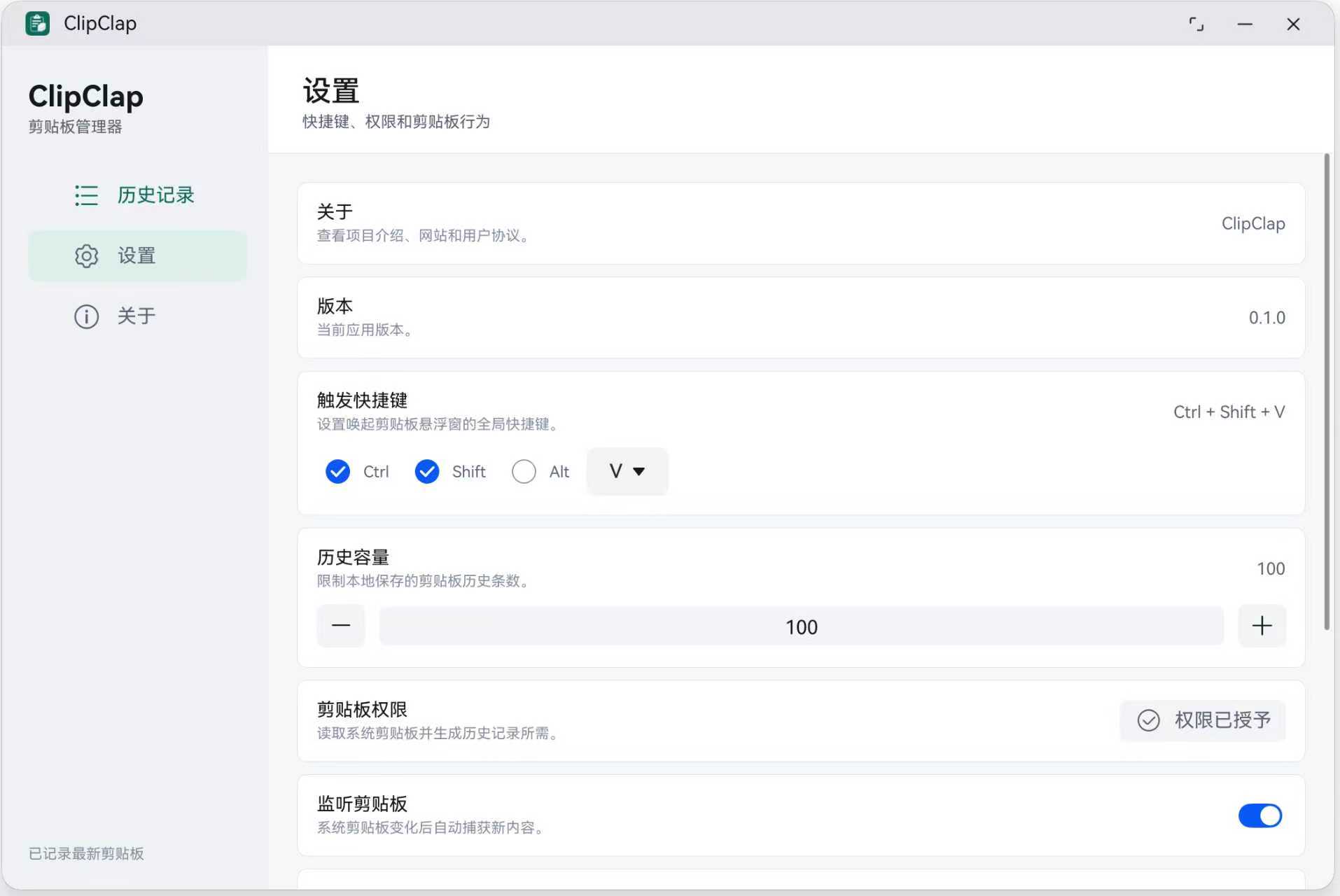The width and height of the screenshot is (1340, 896).
Task: Click the 设置 page title
Action: [330, 91]
